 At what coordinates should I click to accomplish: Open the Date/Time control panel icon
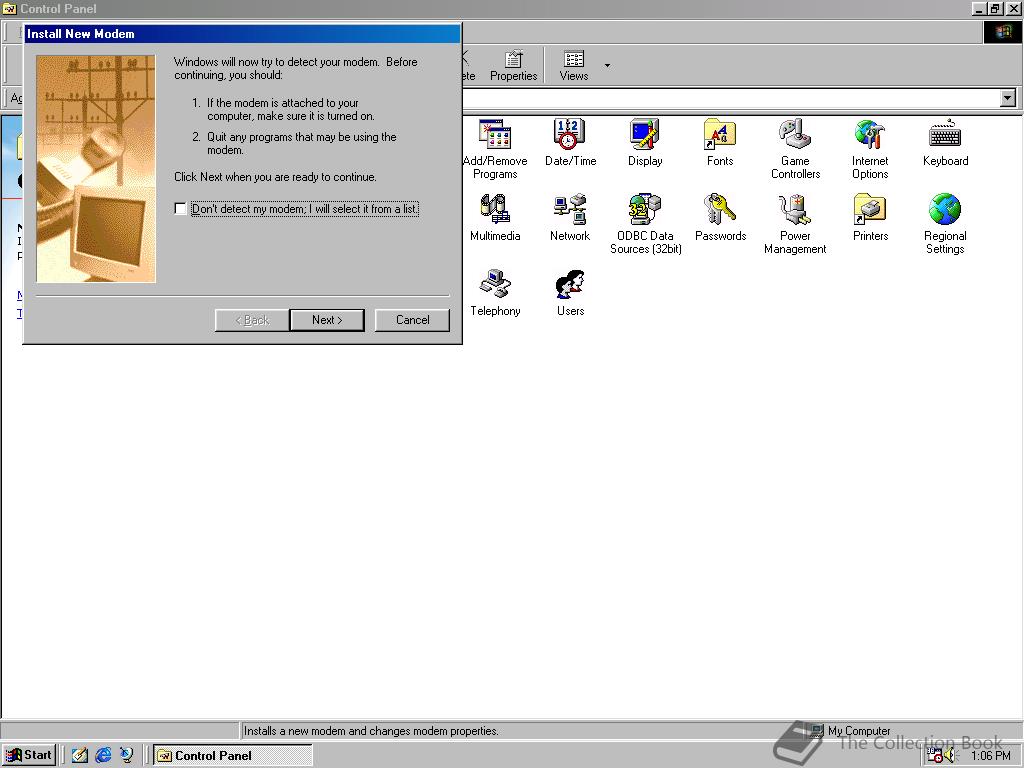point(570,142)
